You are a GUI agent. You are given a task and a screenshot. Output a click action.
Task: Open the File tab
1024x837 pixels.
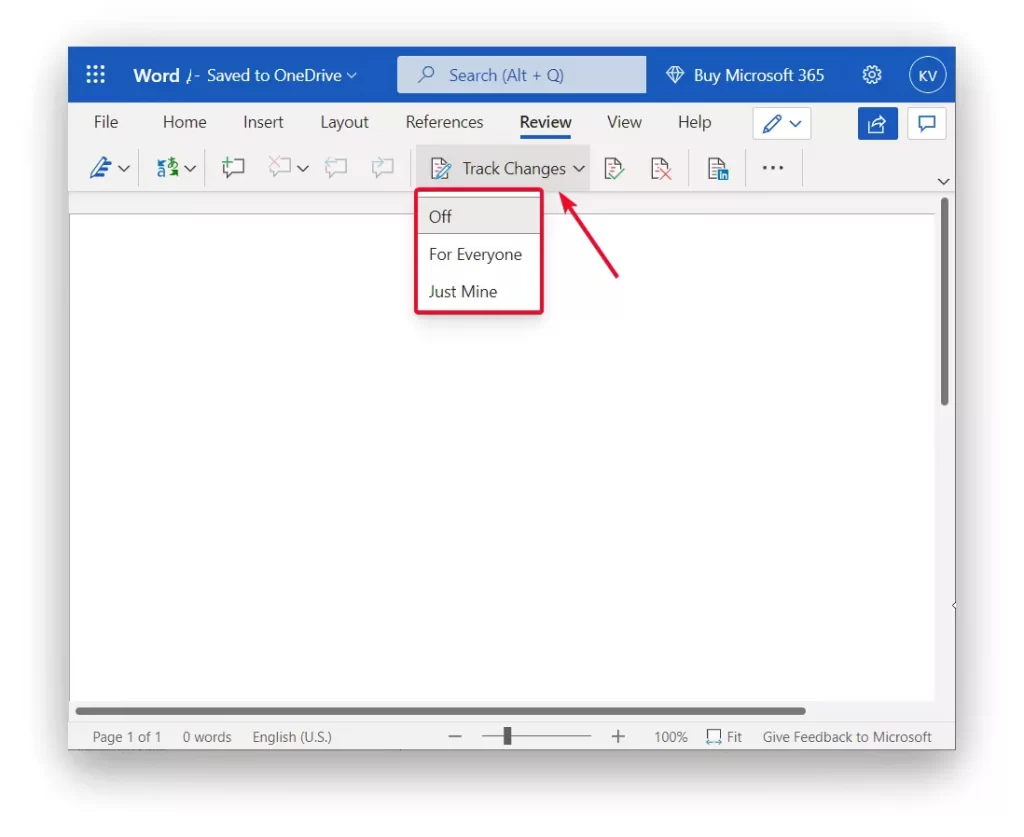(x=106, y=122)
